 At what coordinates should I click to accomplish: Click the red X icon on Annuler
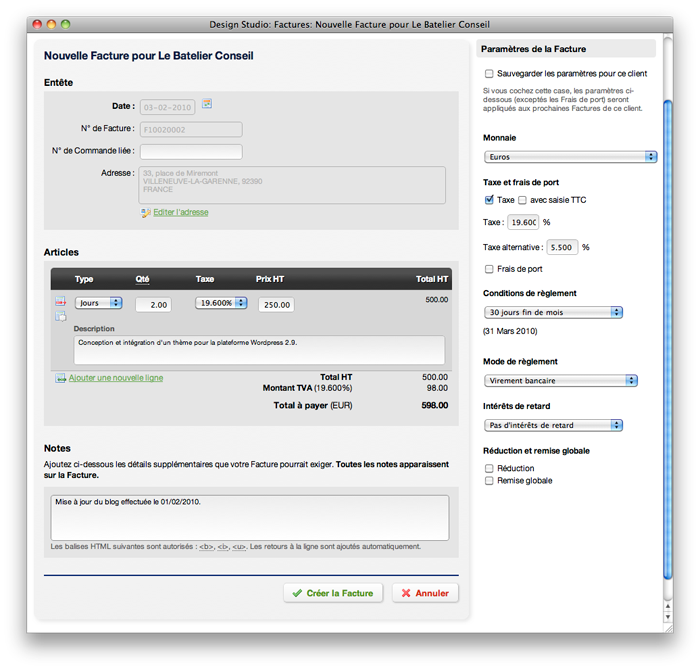[x=406, y=593]
